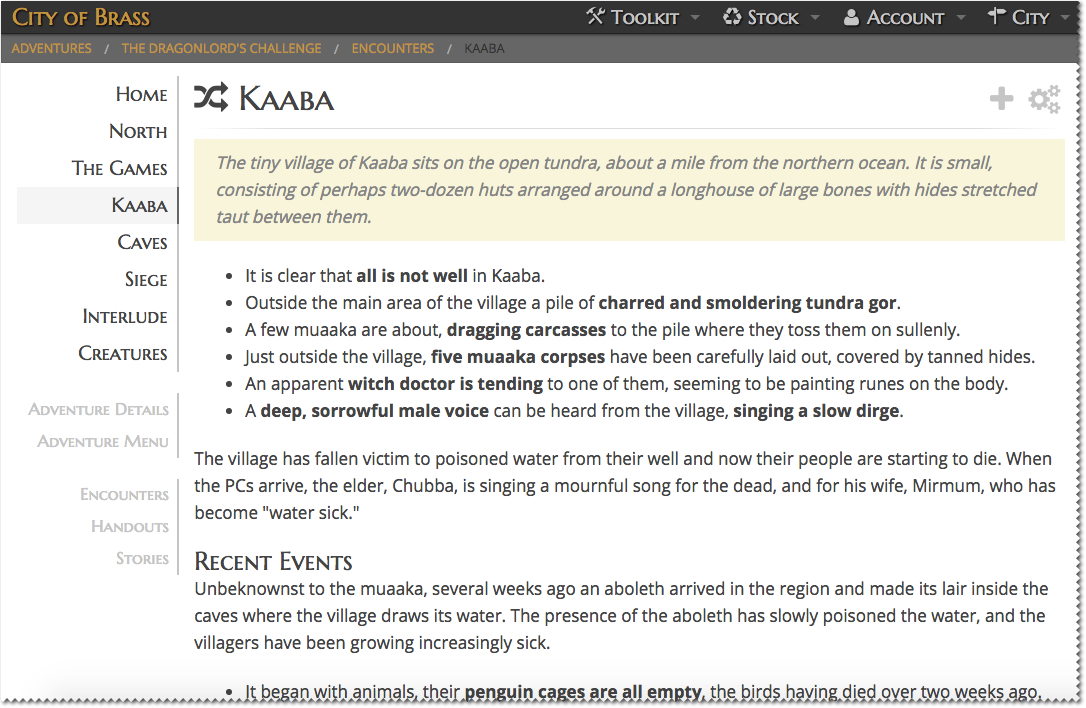Viewport: 1086px width, 708px height.
Task: Expand the Toolkit dropdown arrow
Action: 696,18
